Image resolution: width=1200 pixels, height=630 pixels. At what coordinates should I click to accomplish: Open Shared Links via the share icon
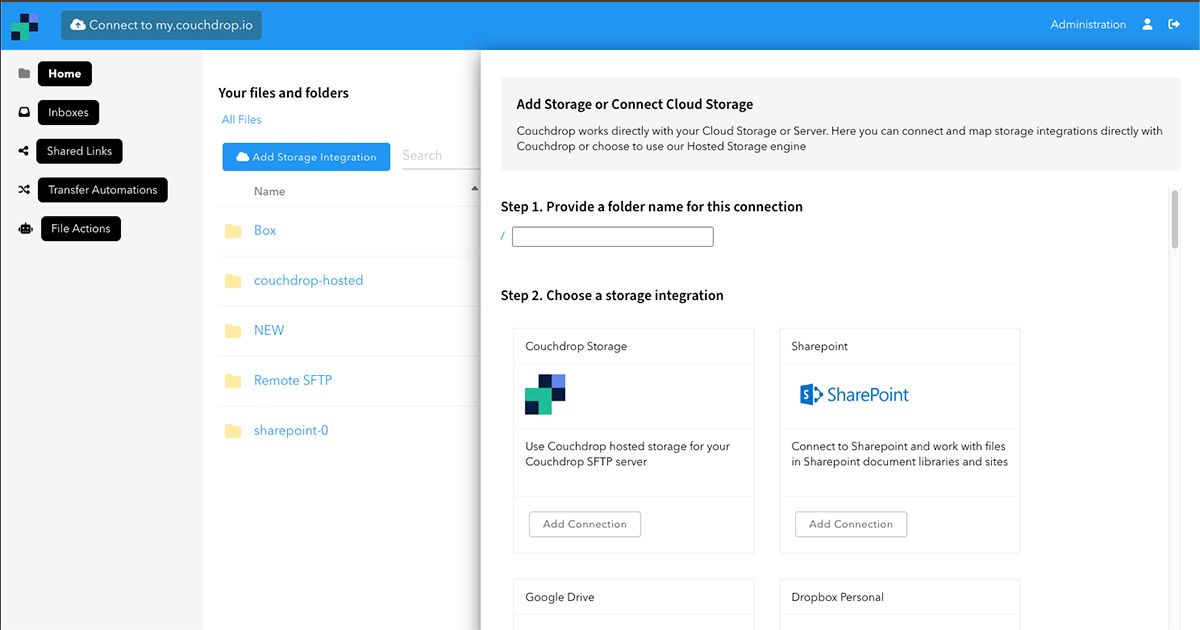[x=24, y=150]
